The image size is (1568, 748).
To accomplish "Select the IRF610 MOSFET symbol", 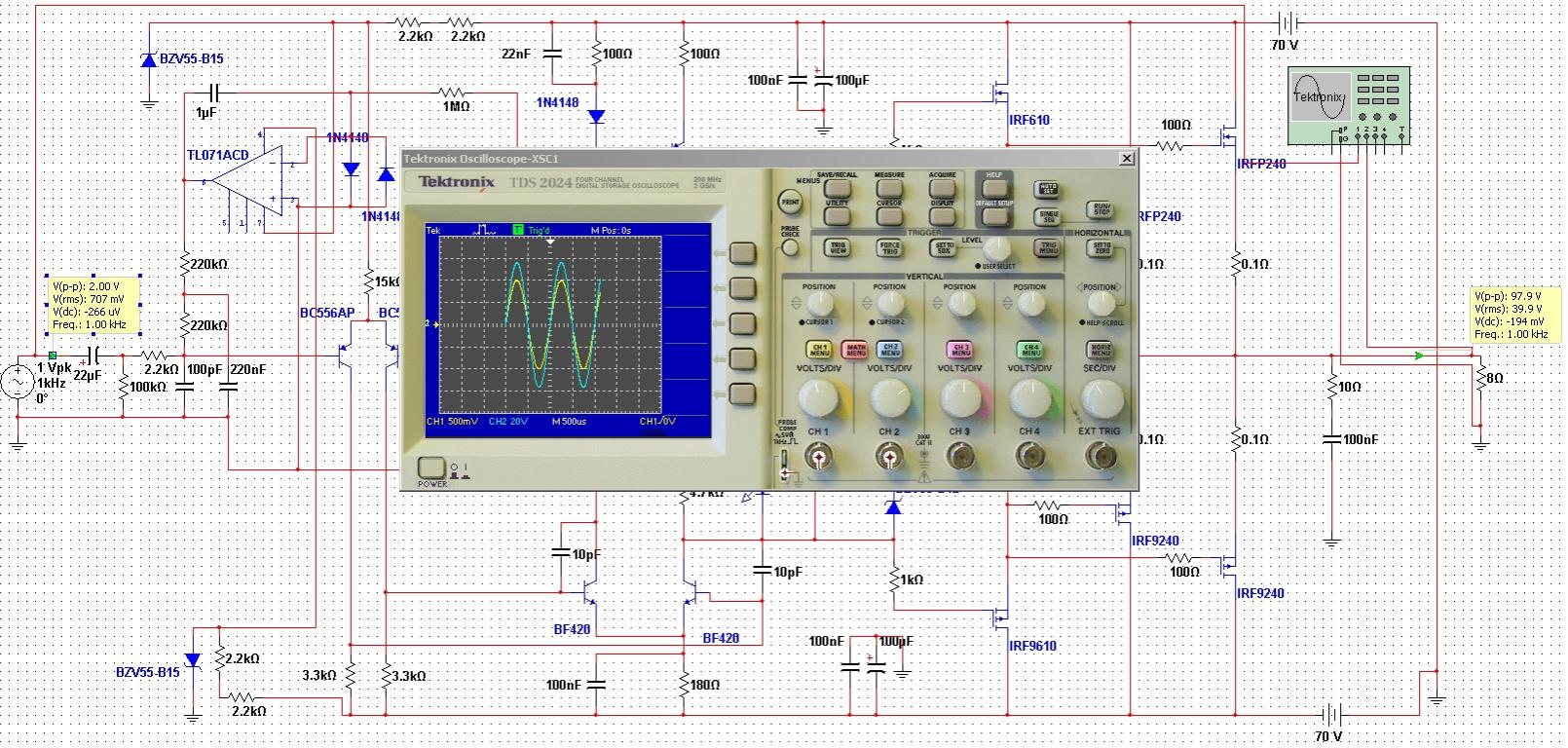I will pos(998,93).
